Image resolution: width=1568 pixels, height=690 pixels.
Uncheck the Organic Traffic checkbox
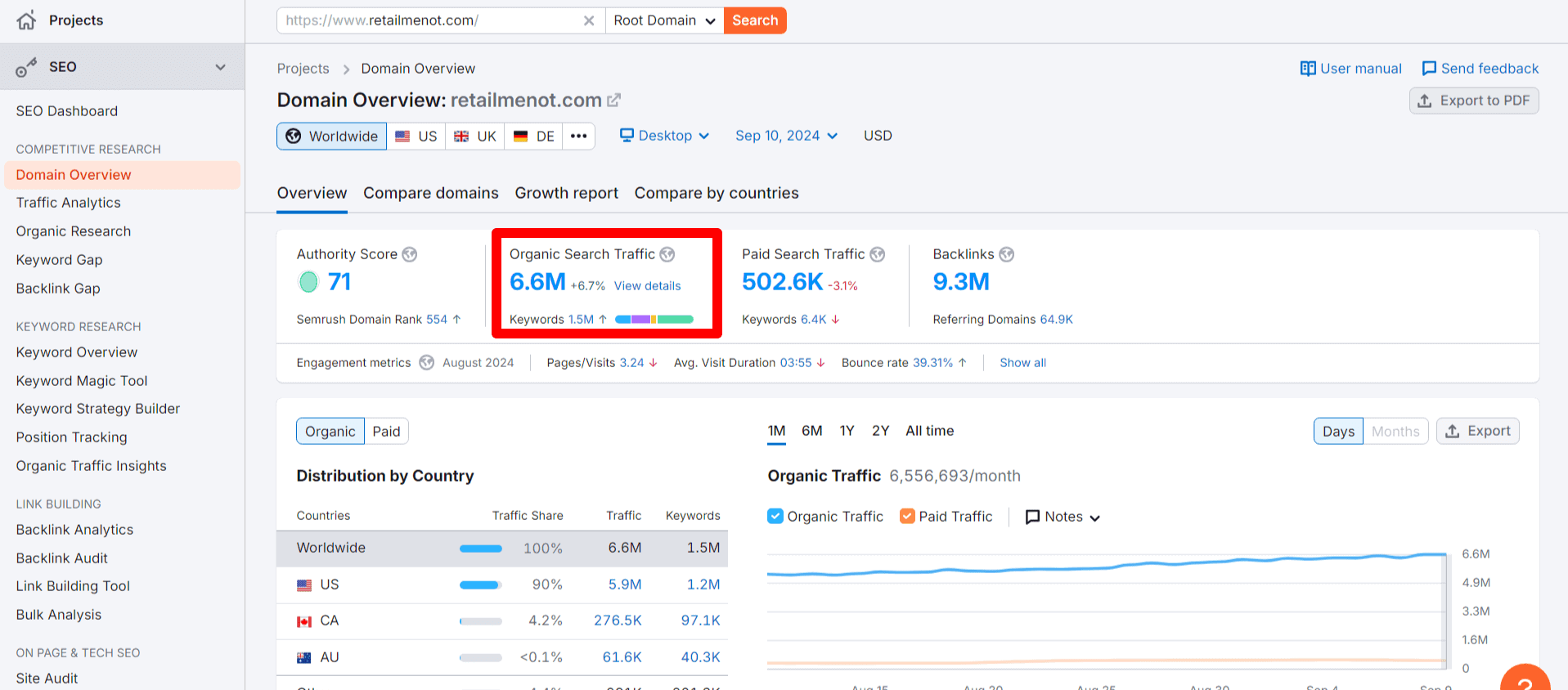(775, 517)
